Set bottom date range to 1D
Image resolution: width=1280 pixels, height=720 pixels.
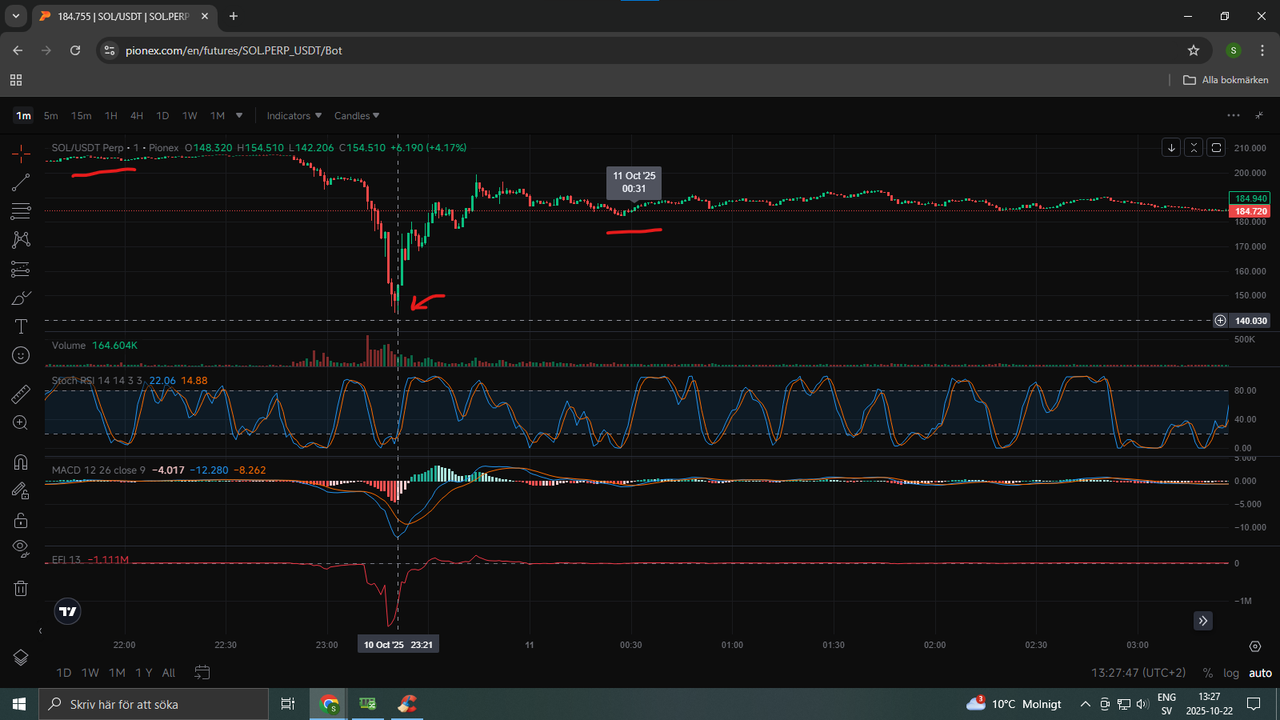click(x=64, y=673)
